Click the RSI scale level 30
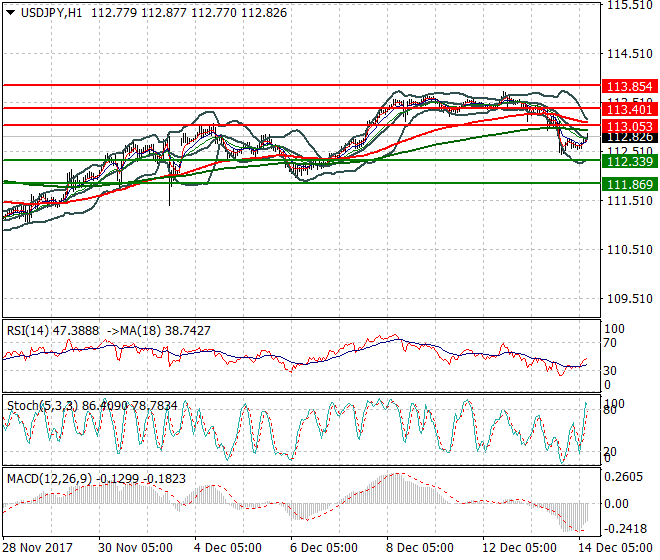Image resolution: width=660 pixels, height=560 pixels. coord(610,371)
